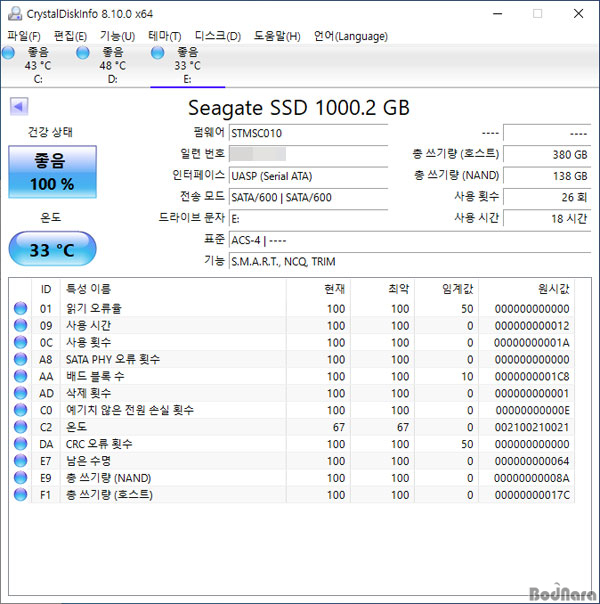Close the CrystalDiskInfo window
Screen dimensions: 600x604
click(x=578, y=14)
